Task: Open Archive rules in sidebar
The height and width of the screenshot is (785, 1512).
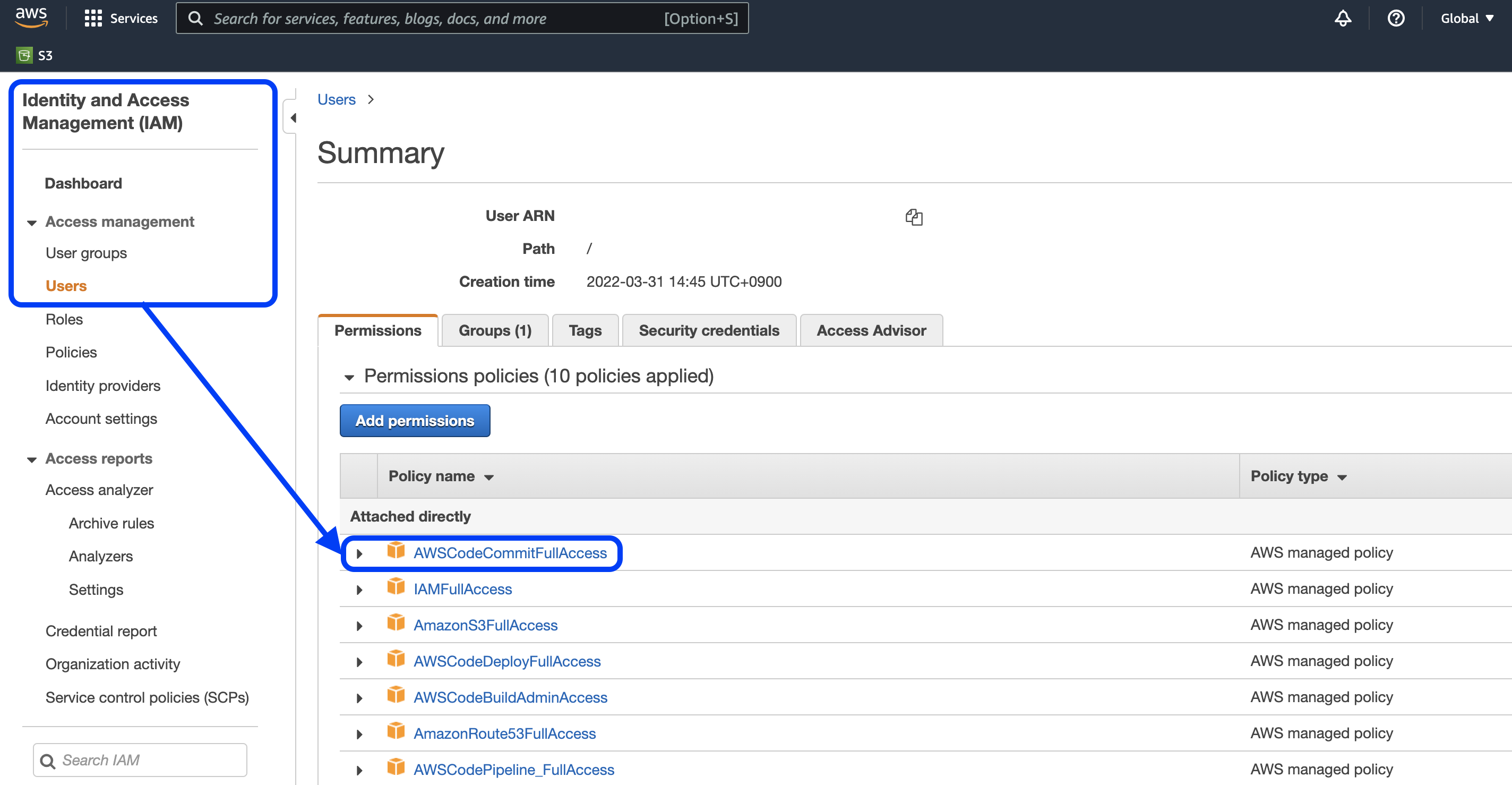Action: (x=111, y=523)
